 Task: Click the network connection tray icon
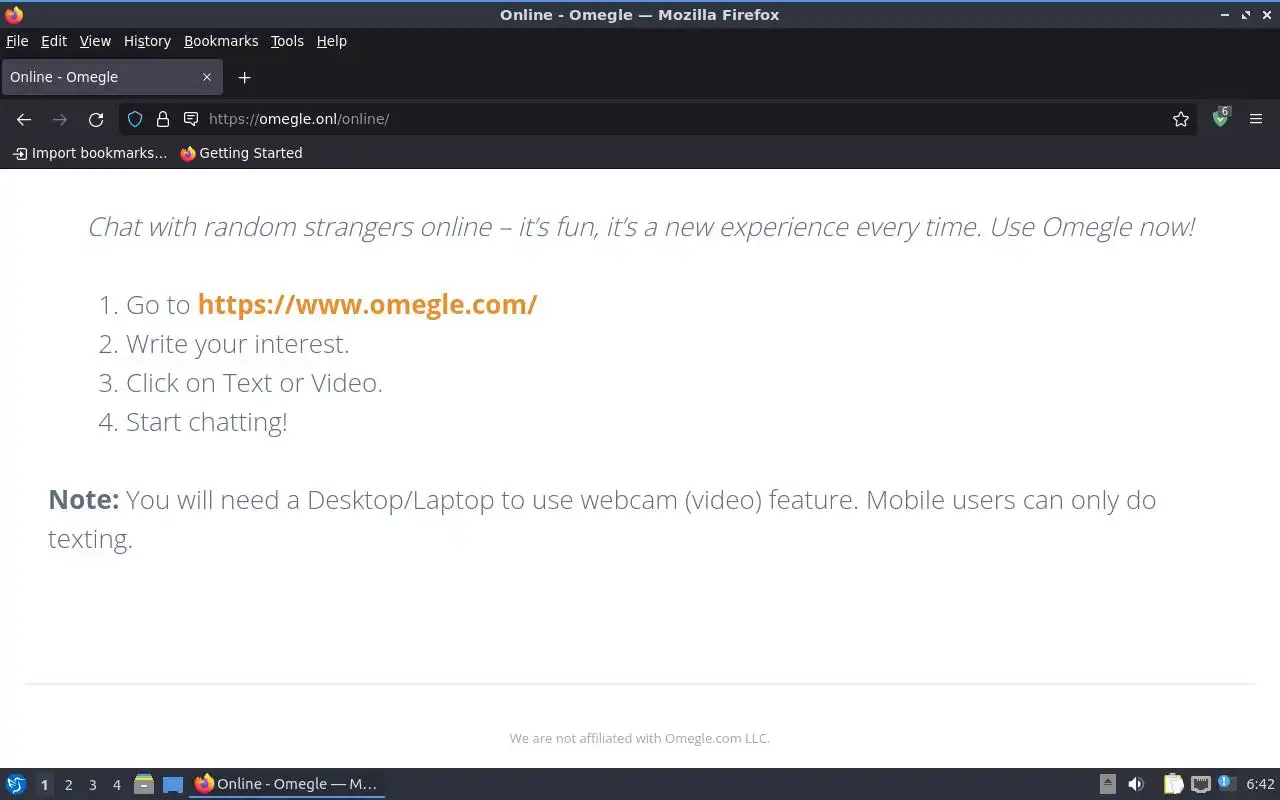click(1201, 784)
